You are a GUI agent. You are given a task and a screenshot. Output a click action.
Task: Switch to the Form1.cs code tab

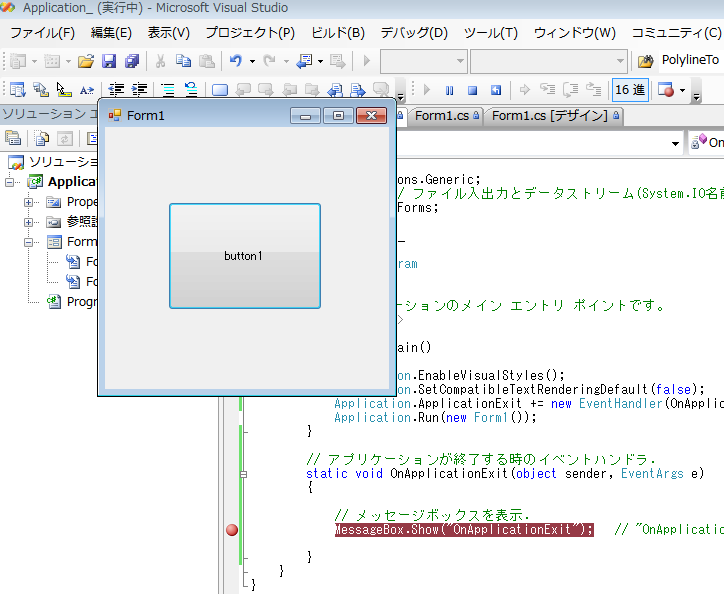(x=446, y=115)
